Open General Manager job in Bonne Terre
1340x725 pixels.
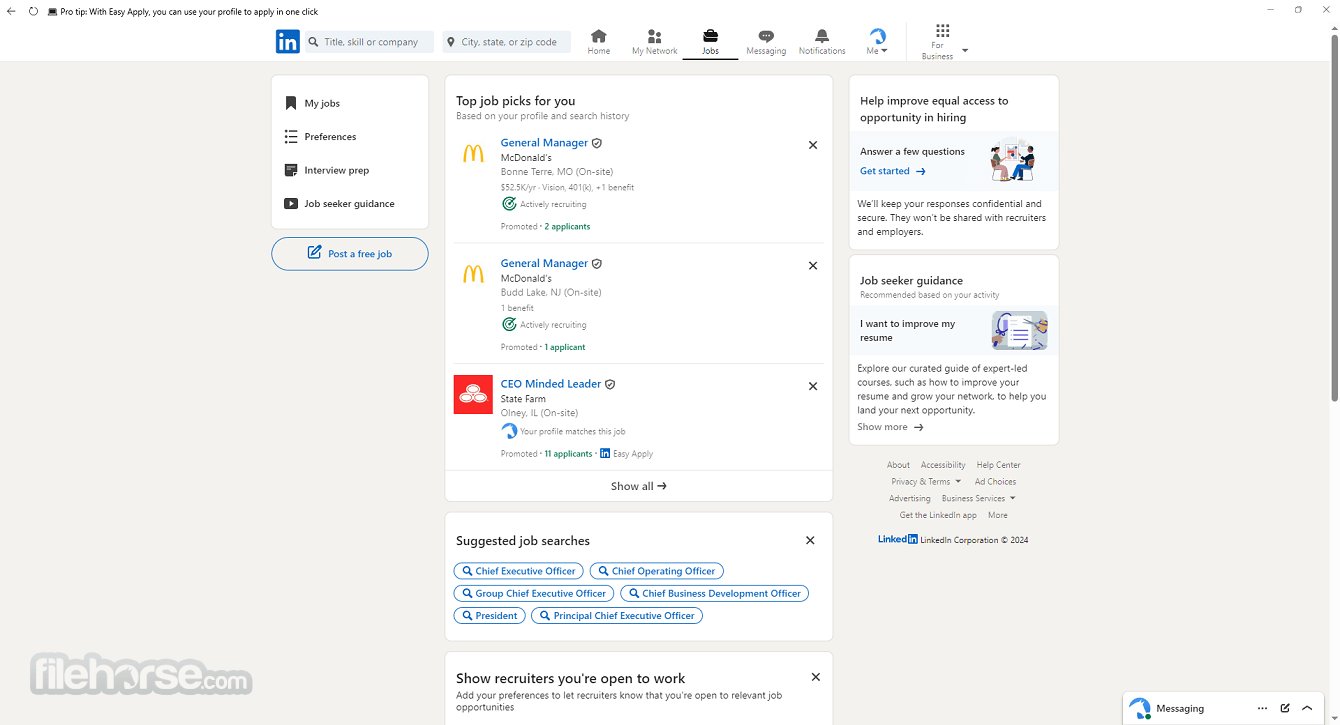tap(544, 143)
